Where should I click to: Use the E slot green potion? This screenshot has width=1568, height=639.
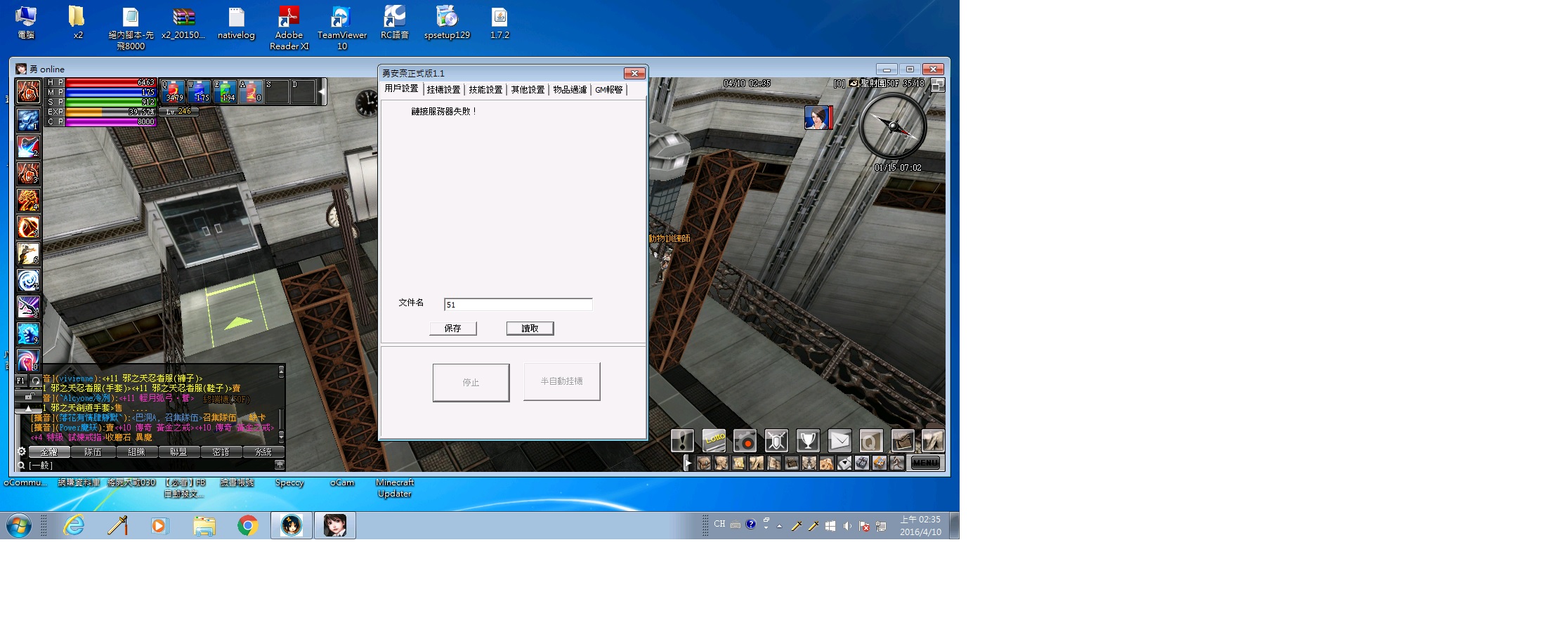tap(225, 91)
